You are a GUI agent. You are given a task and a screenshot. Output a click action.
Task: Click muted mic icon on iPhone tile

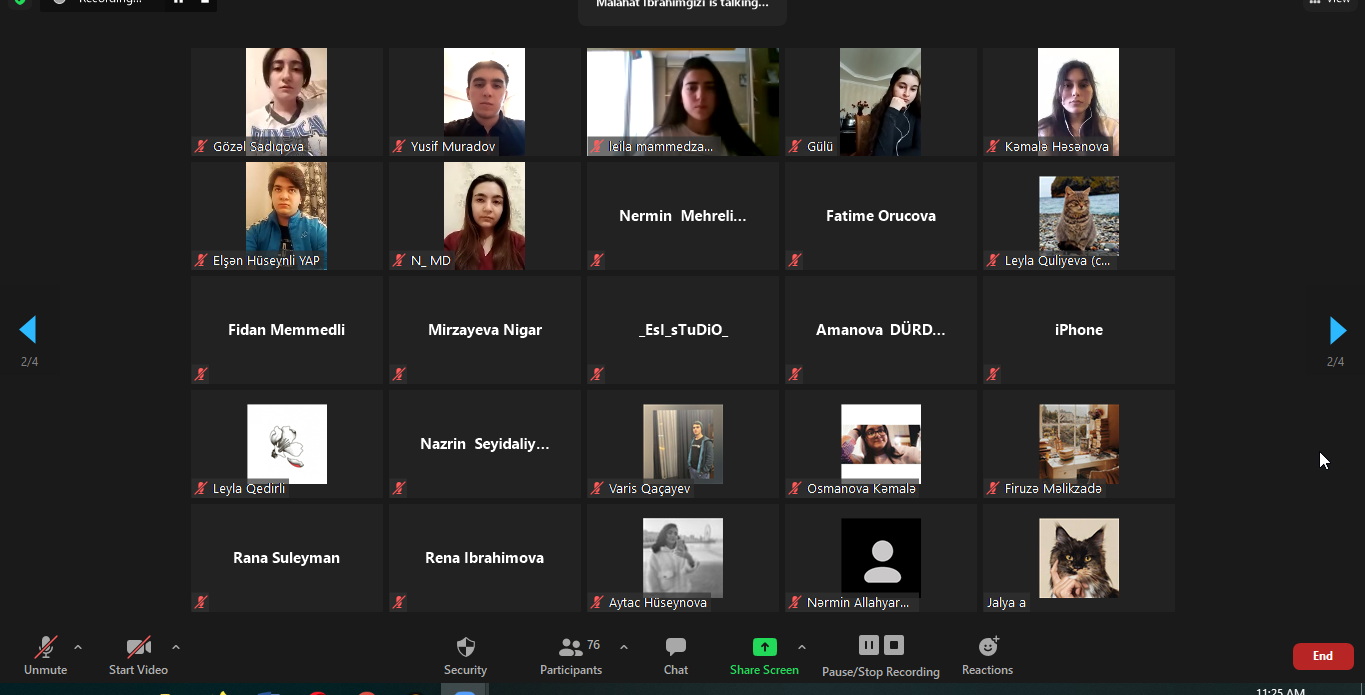[993, 374]
